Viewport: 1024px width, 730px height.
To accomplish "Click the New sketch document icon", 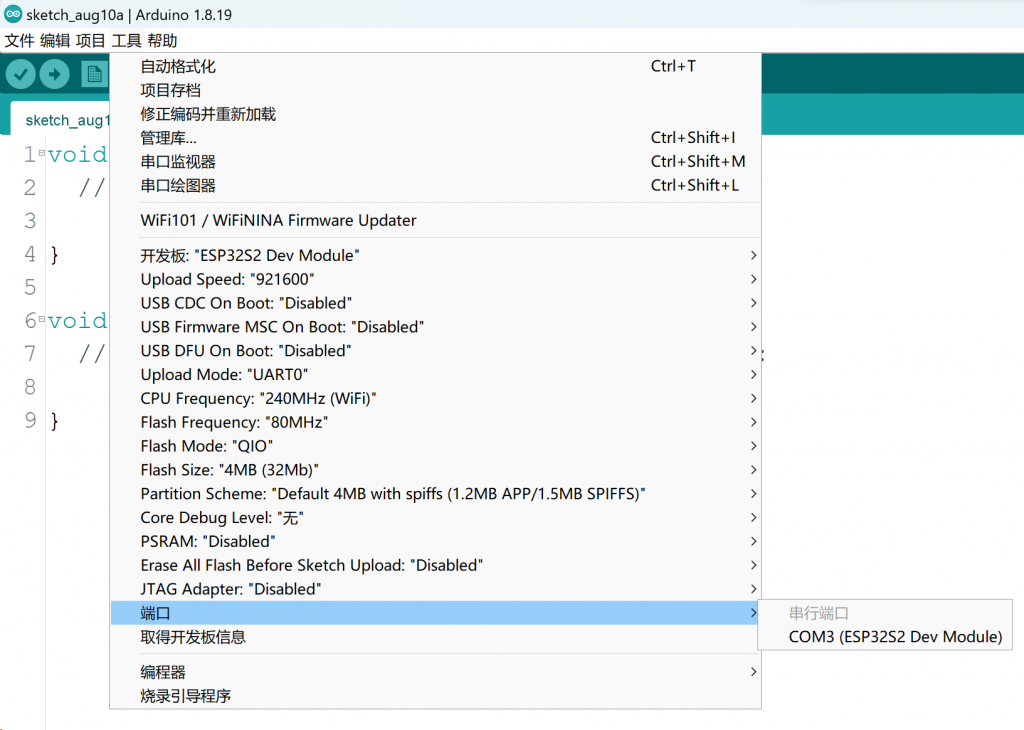I will [95, 73].
